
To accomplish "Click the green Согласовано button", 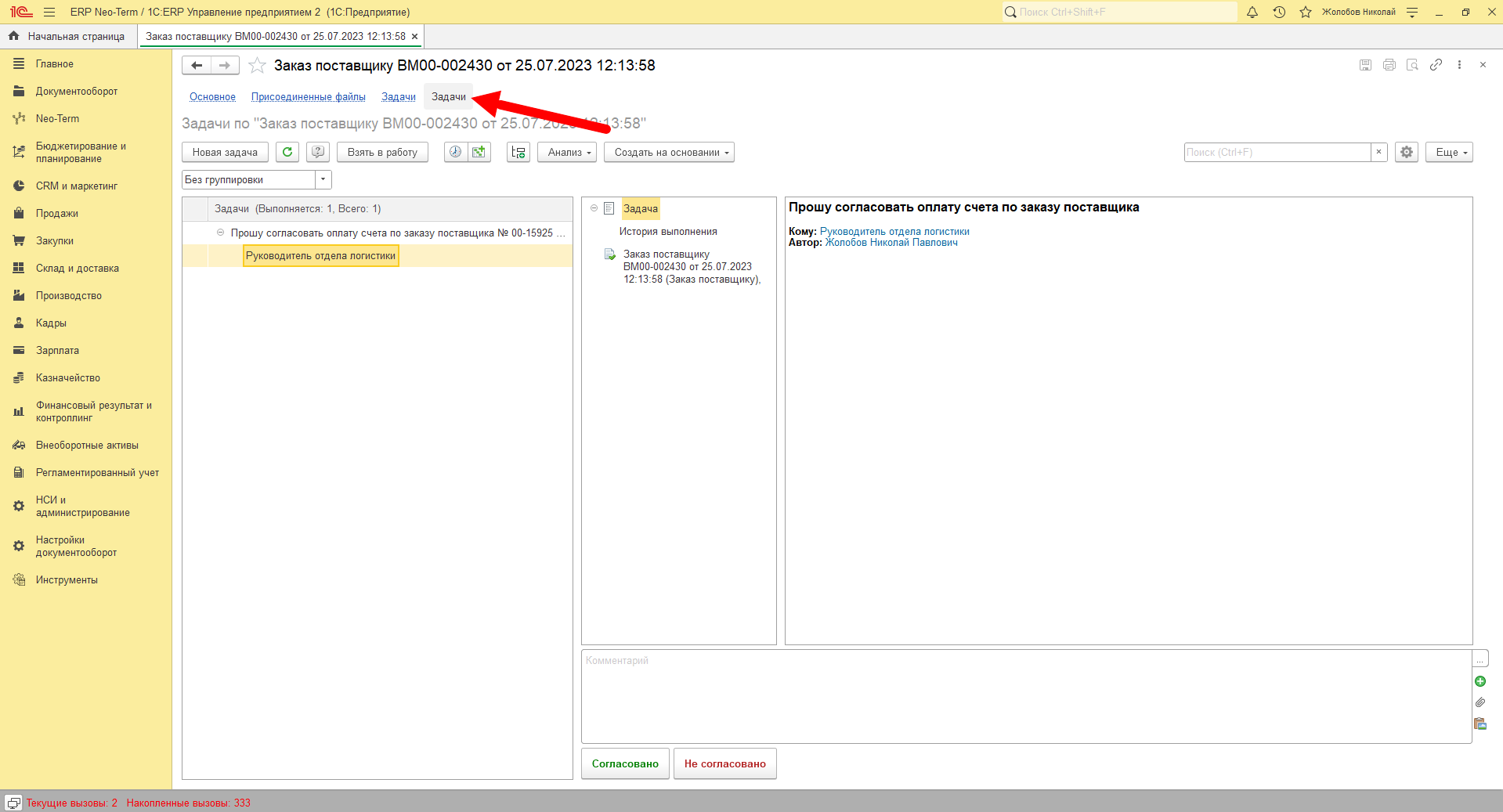I will click(x=625, y=763).
